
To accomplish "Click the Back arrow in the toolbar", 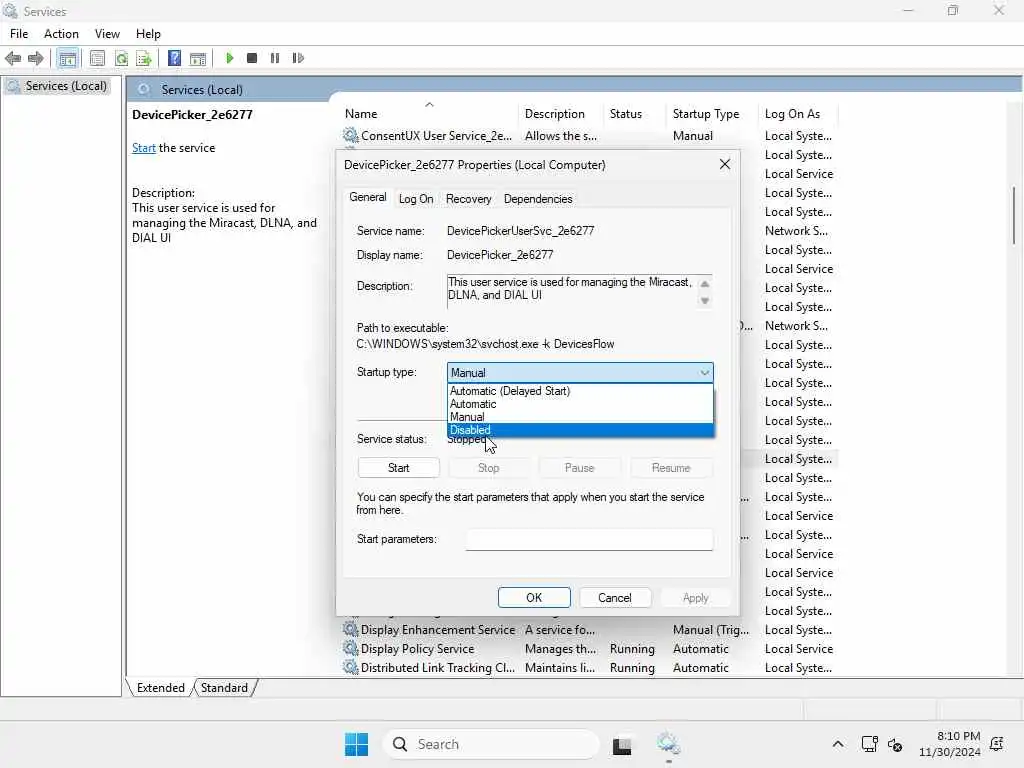I will coord(13,58).
